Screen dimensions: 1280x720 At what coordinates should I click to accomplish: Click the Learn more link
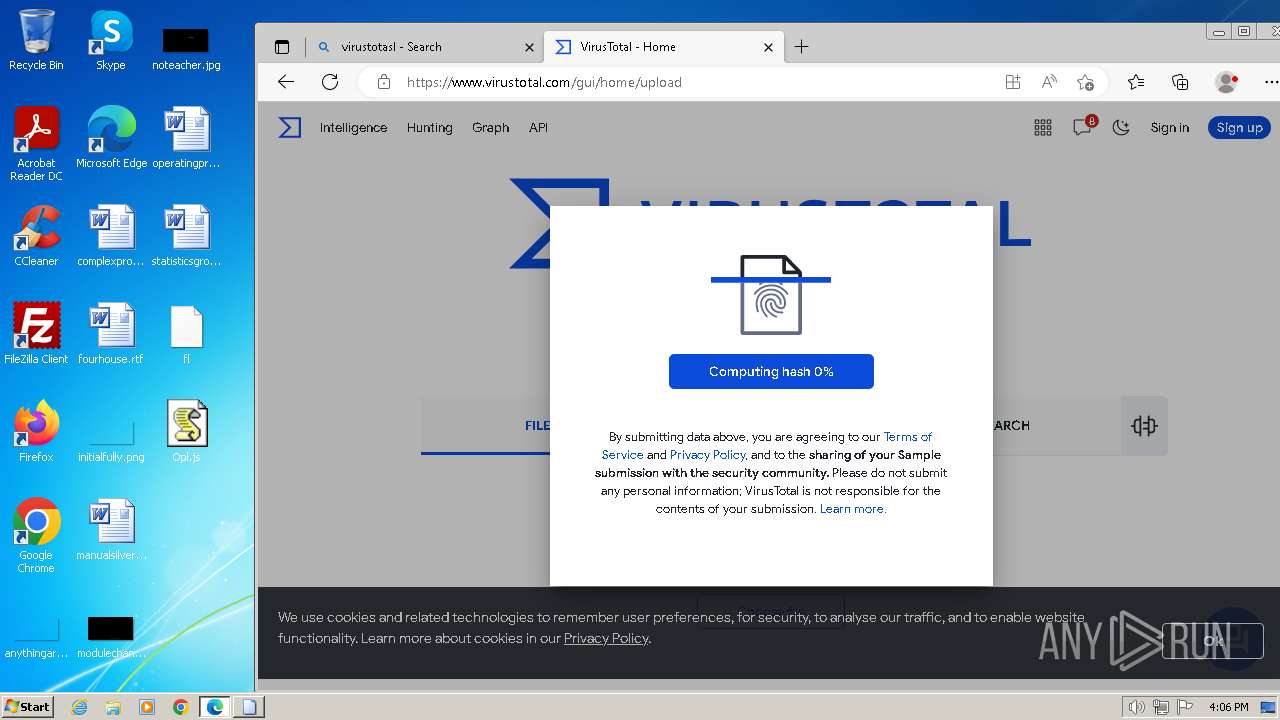tap(853, 509)
